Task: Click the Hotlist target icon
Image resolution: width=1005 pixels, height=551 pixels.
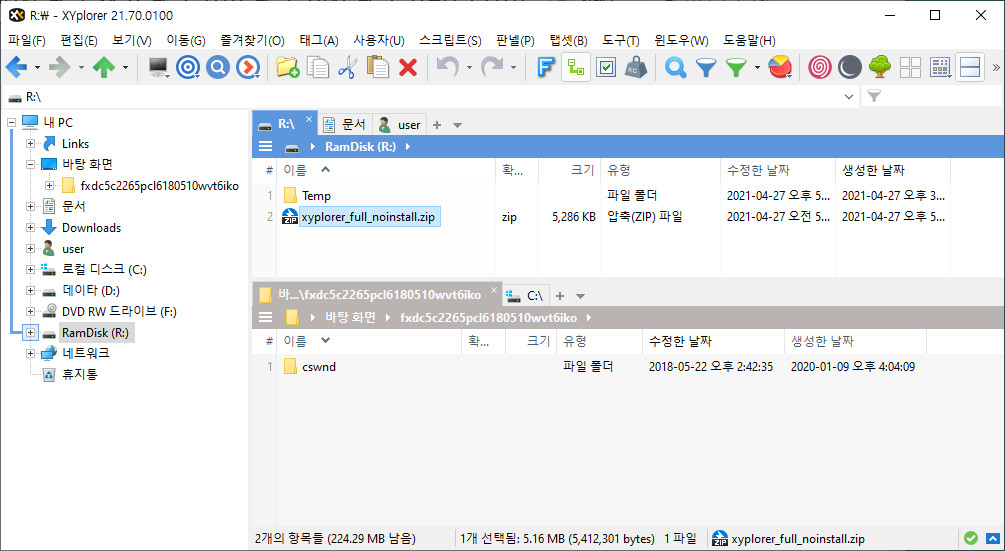Action: [188, 67]
